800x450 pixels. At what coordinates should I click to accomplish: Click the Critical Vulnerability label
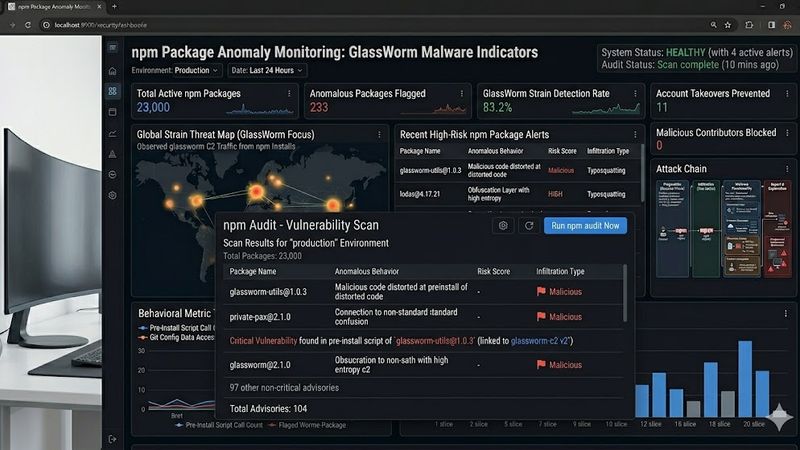pos(263,341)
